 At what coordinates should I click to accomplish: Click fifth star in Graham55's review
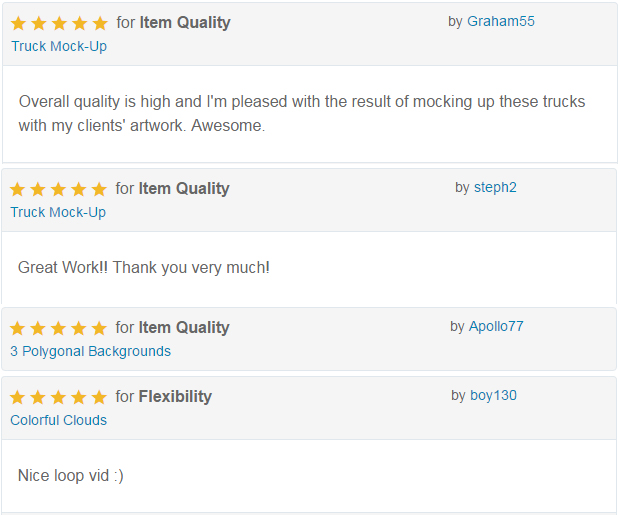(100, 23)
